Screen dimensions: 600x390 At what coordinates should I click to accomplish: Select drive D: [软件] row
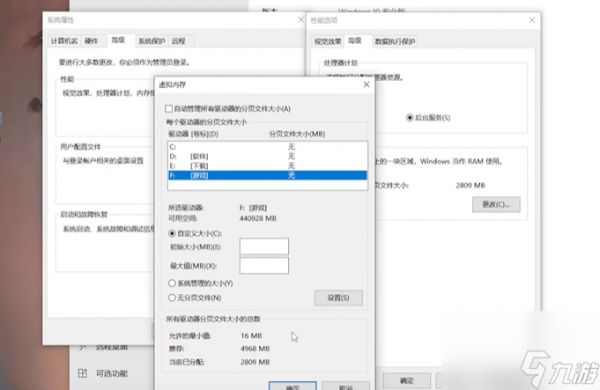267,156
